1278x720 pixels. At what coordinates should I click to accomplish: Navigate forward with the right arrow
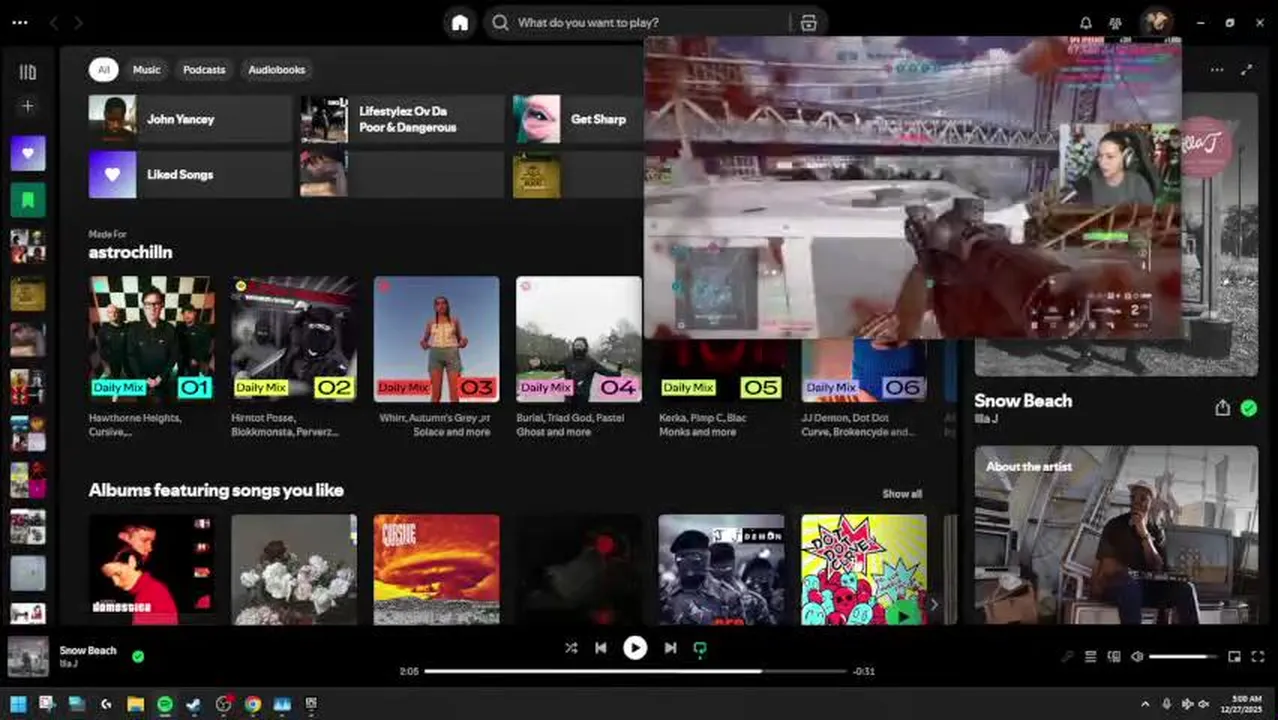click(79, 22)
